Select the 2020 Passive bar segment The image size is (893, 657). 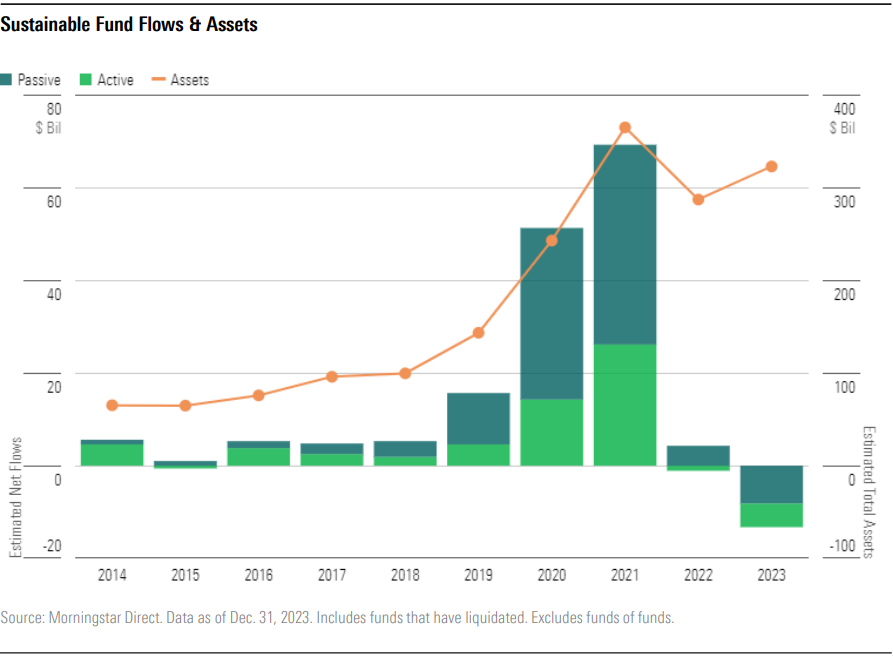pyautogui.click(x=551, y=315)
